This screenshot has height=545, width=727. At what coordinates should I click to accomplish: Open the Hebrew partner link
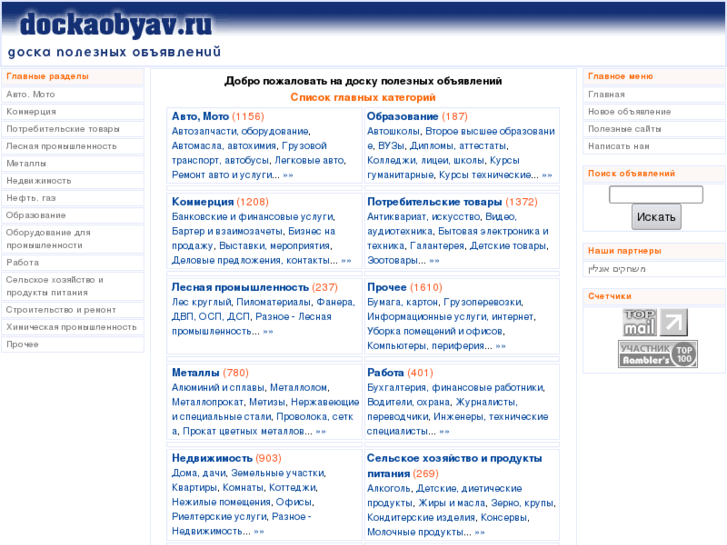(617, 269)
